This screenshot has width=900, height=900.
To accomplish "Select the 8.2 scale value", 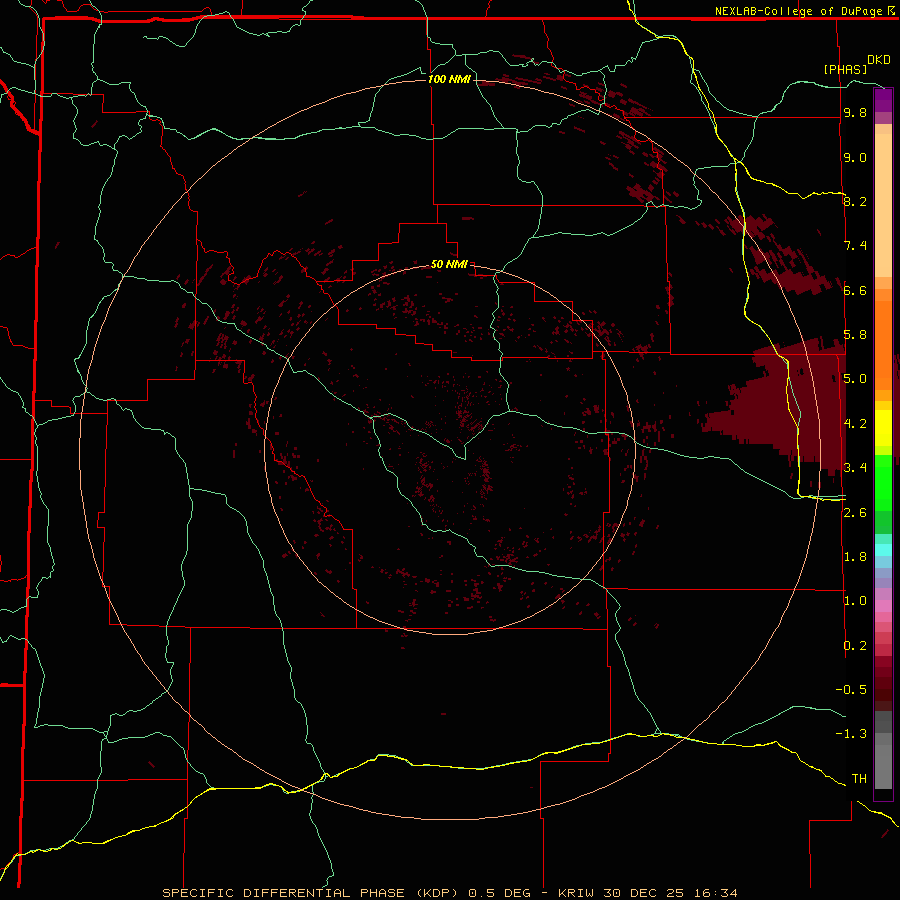I will coord(855,202).
